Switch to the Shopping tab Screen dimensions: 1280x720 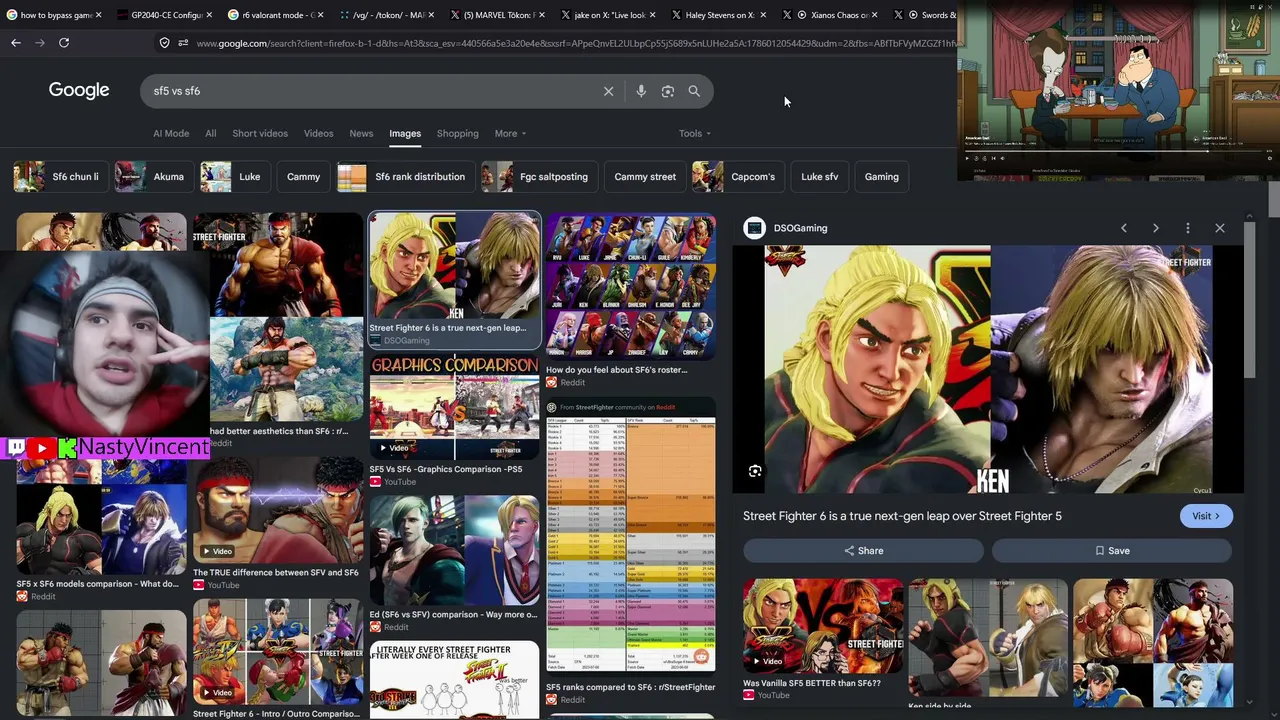[x=458, y=133]
